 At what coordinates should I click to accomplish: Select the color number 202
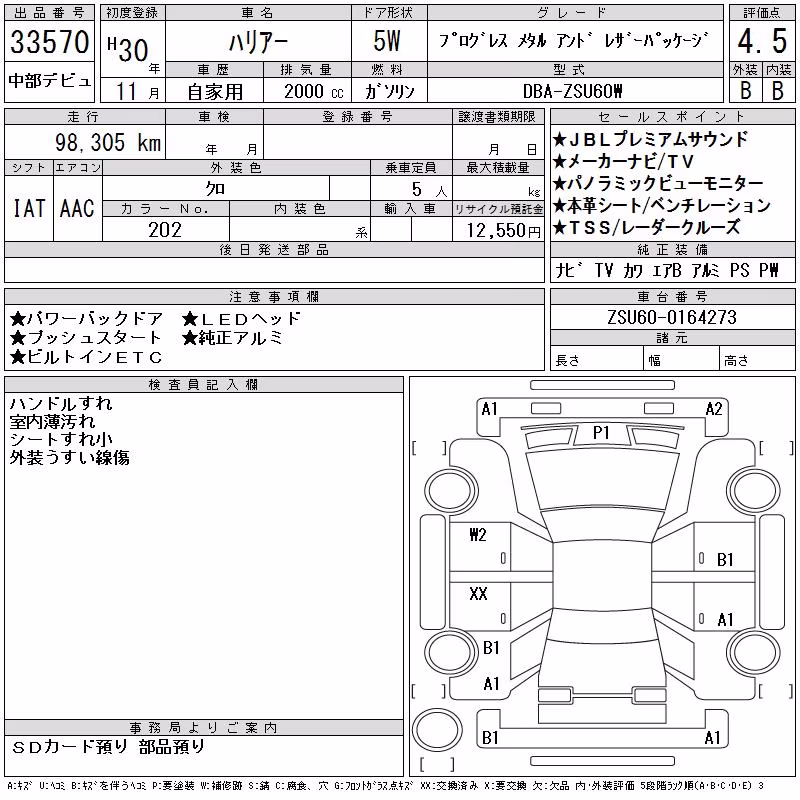(165, 230)
